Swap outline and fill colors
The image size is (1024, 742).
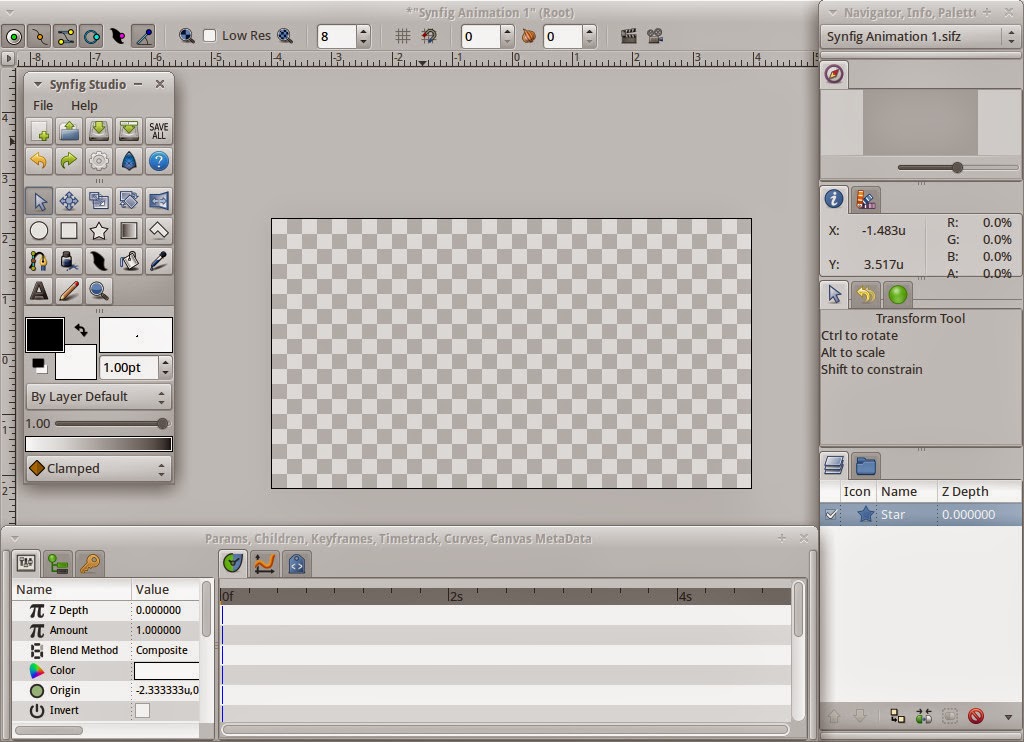tap(81, 331)
